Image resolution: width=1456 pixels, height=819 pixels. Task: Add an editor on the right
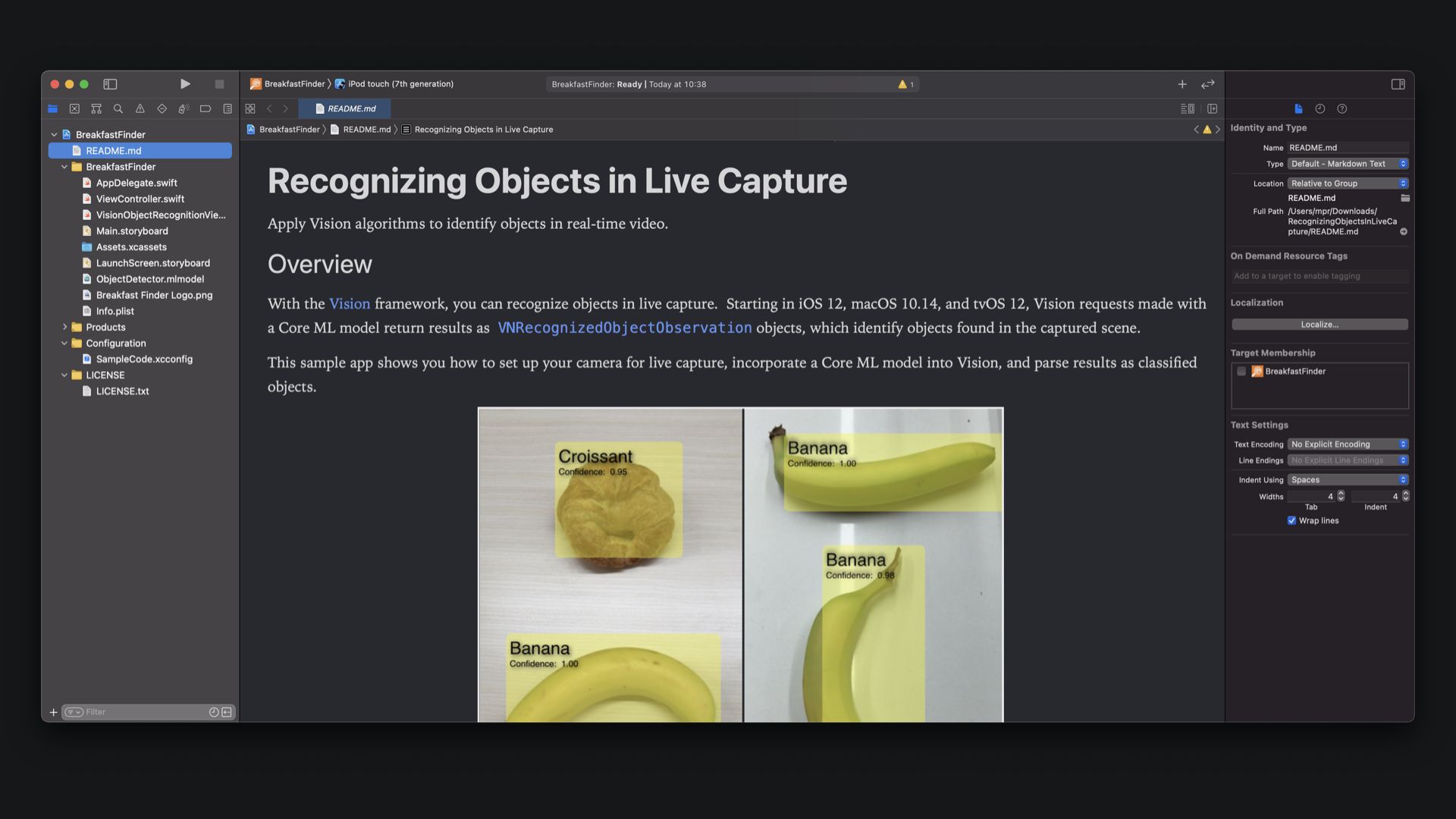[x=1212, y=108]
